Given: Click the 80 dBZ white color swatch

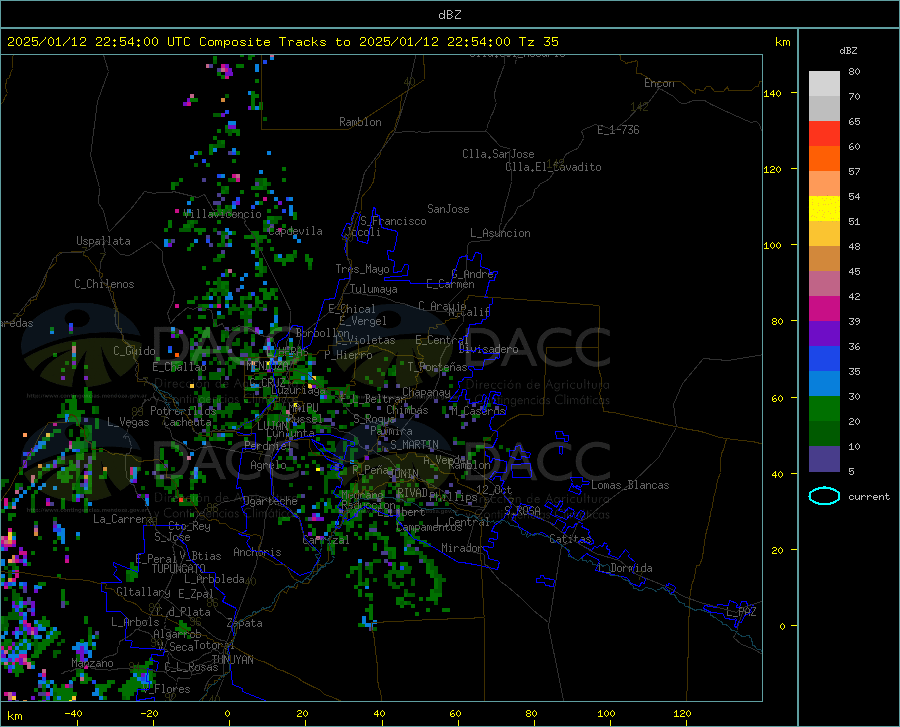Looking at the screenshot, I should 824,84.
